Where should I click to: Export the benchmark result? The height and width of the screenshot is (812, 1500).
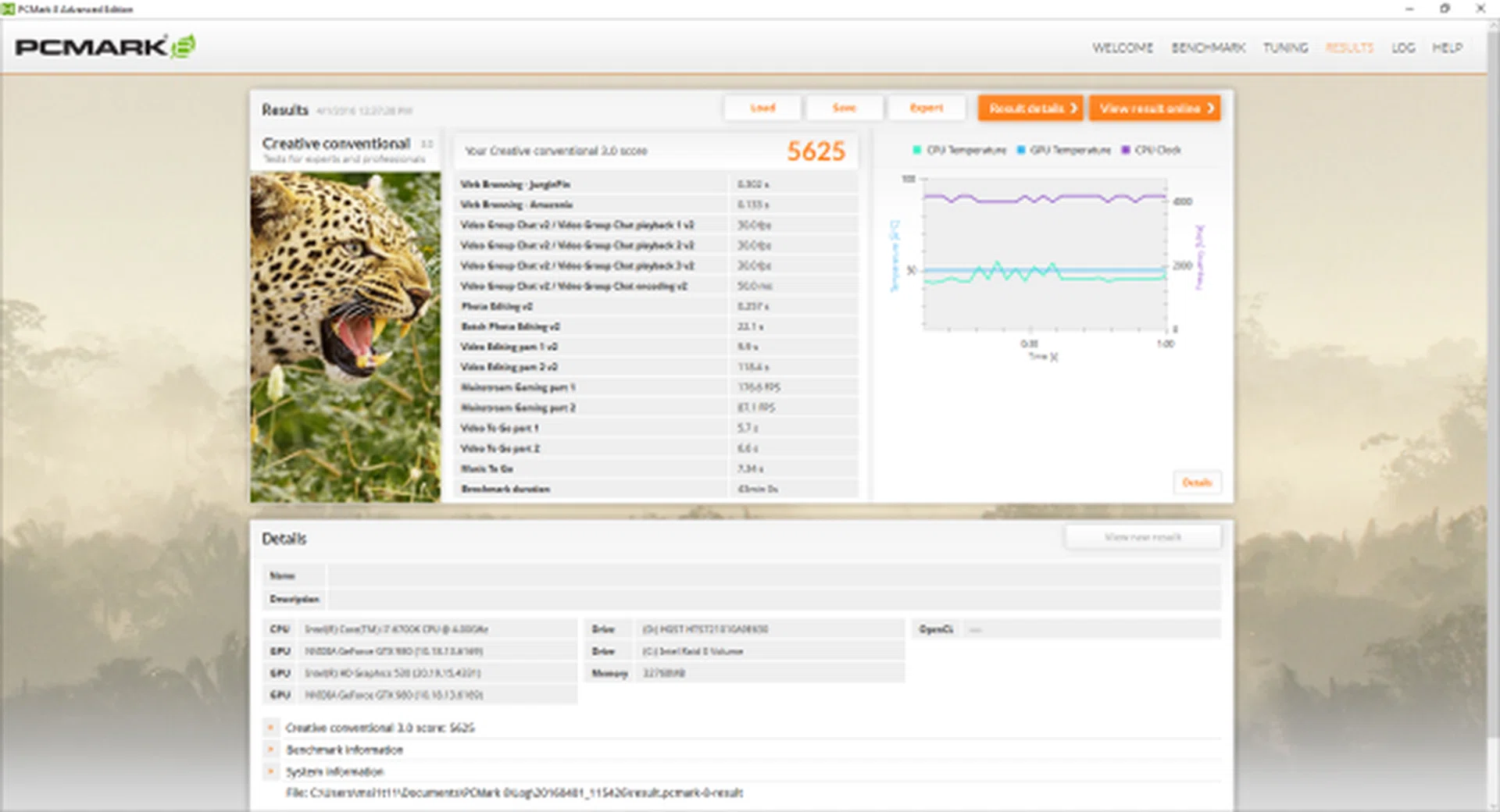927,108
